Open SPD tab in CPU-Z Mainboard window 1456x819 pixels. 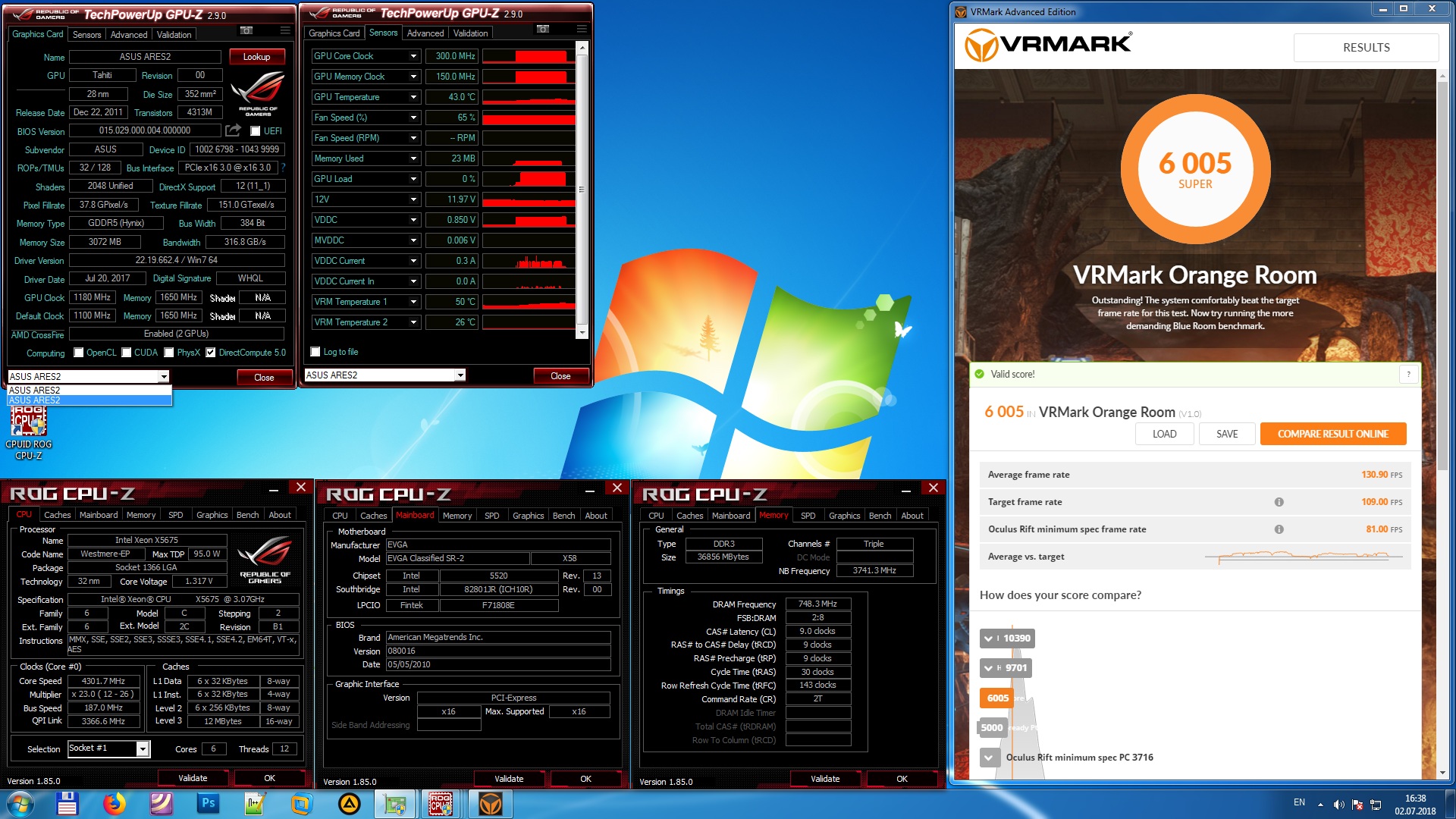coord(492,516)
